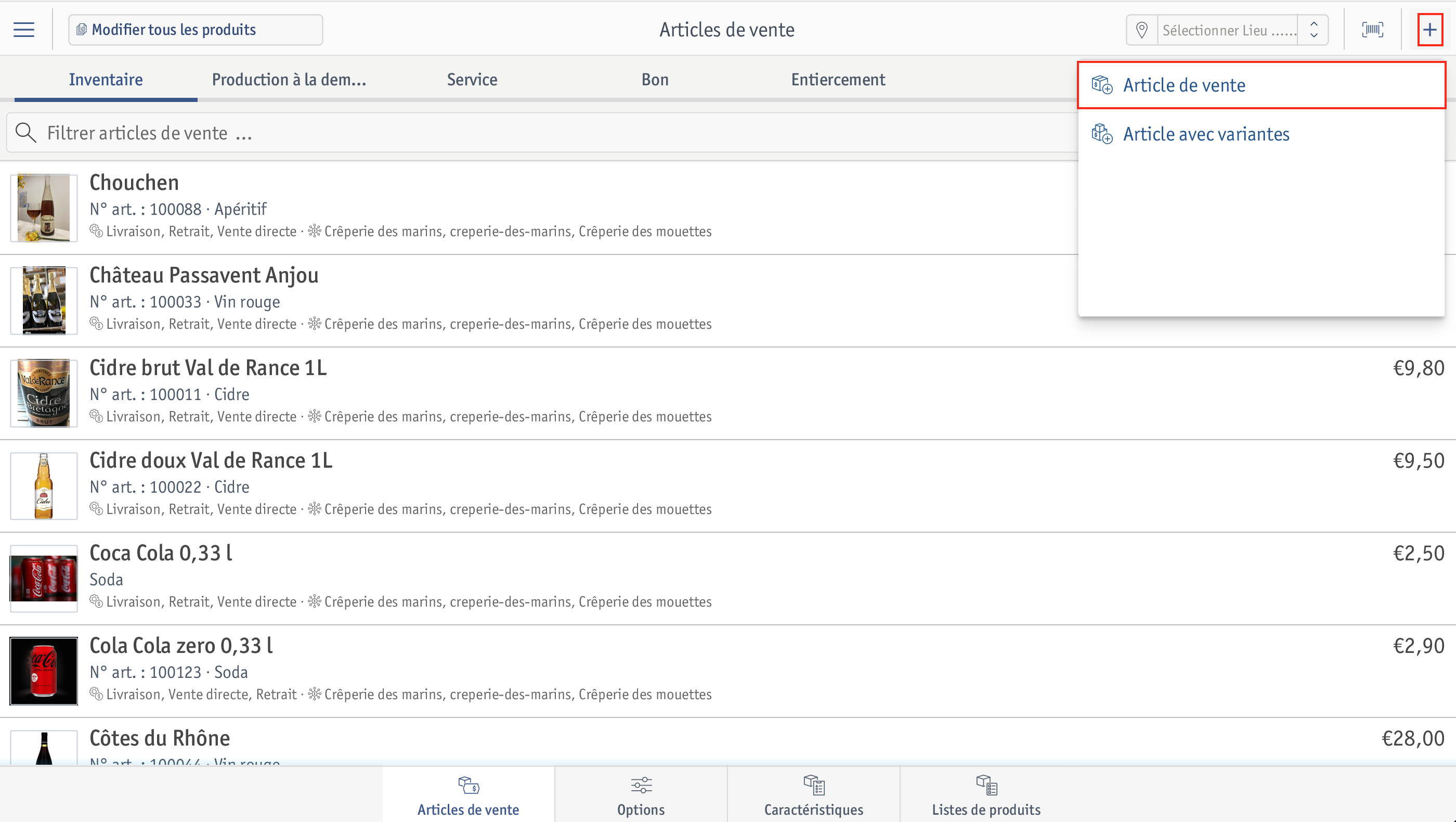Click the Article de vente menu icon
Screen dimensions: 1456x822
[x=1101, y=85]
